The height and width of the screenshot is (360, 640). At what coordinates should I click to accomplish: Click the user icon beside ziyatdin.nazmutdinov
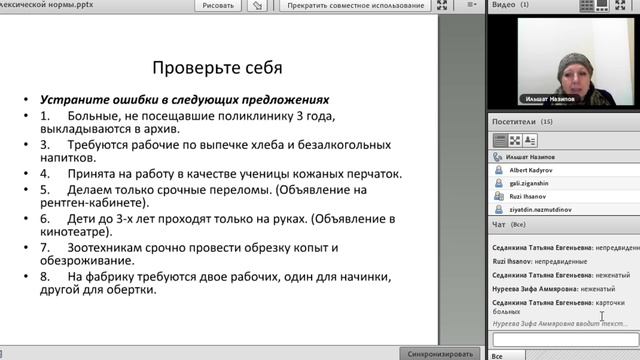(499, 209)
